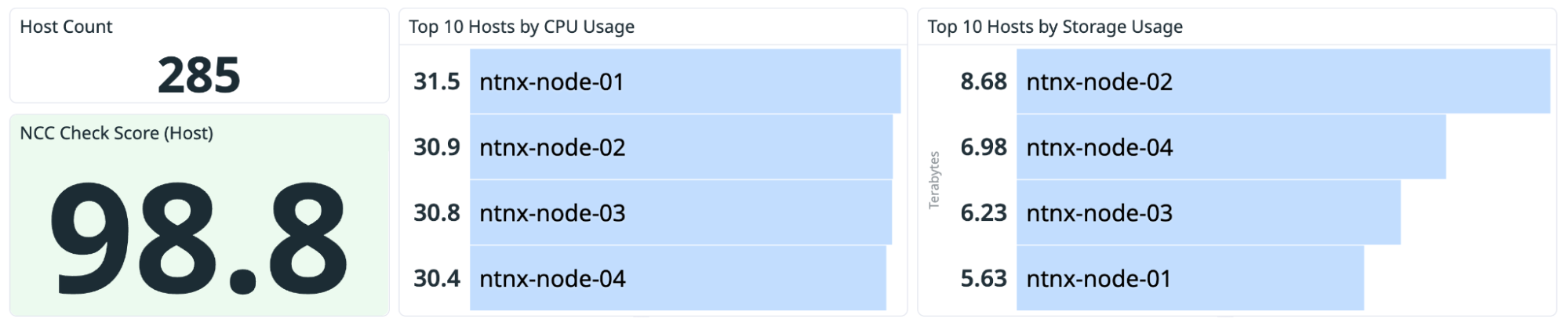1568x322 pixels.
Task: Click the Terabytes axis label
Action: point(934,180)
